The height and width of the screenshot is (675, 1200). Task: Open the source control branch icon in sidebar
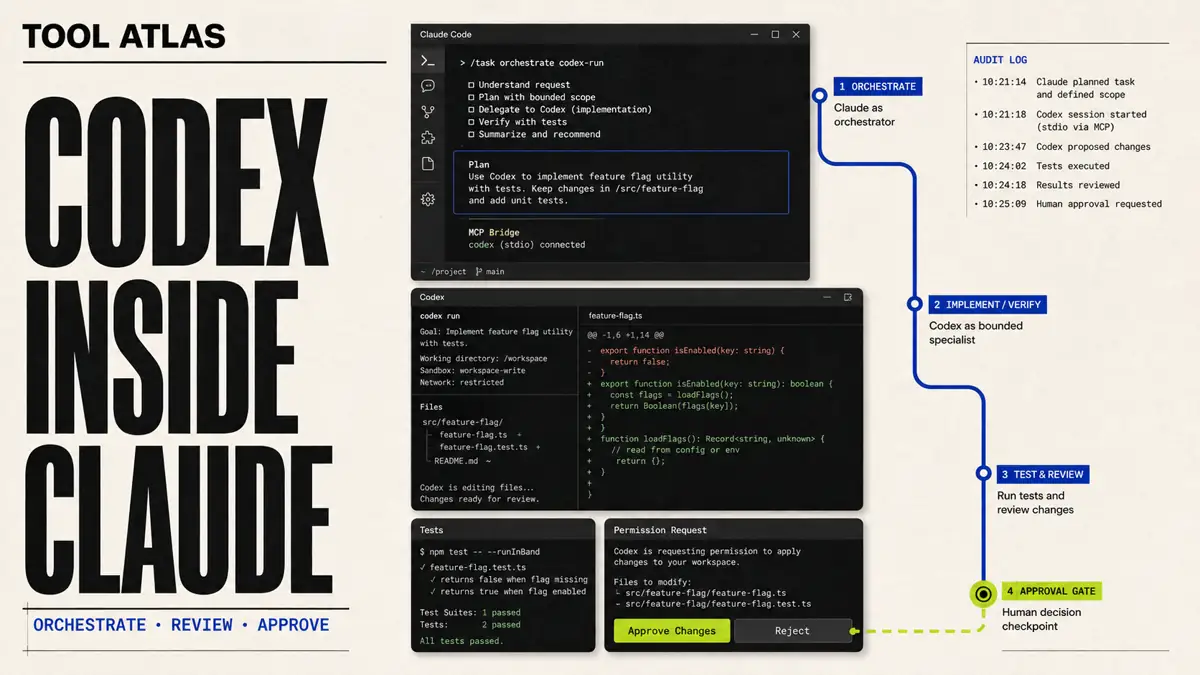pos(428,112)
